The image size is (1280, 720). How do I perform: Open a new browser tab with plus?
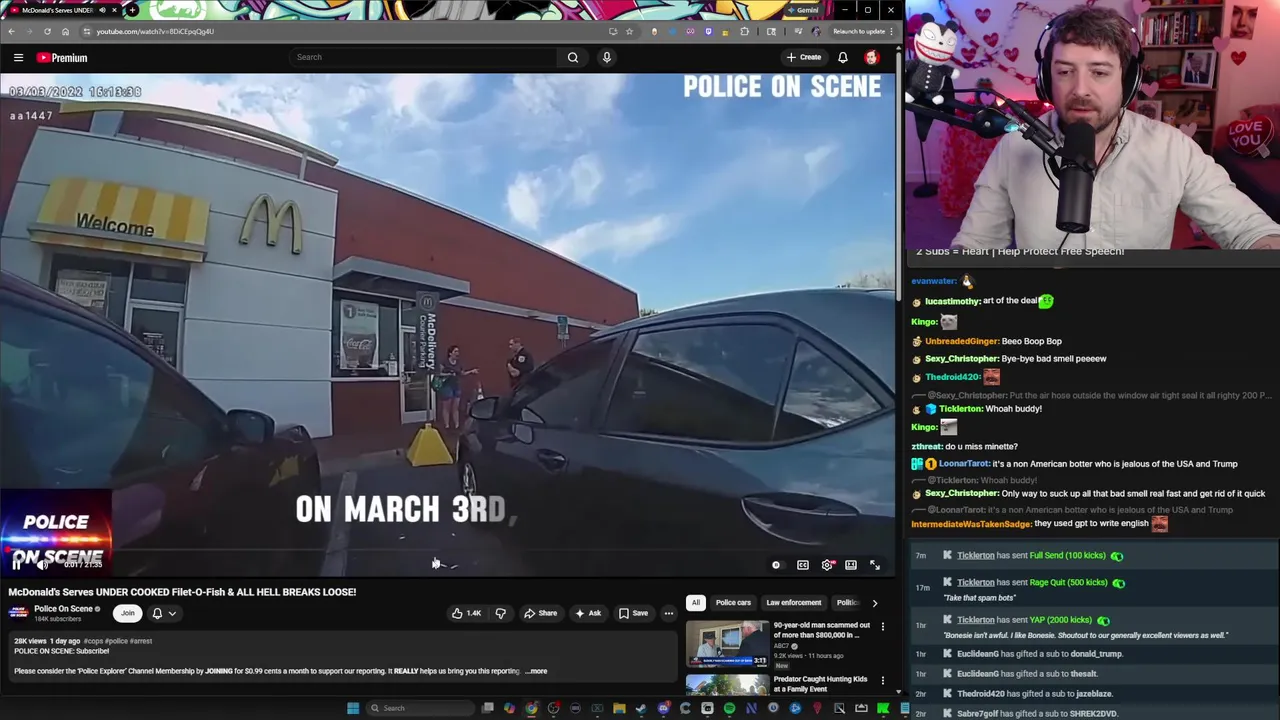click(x=132, y=10)
